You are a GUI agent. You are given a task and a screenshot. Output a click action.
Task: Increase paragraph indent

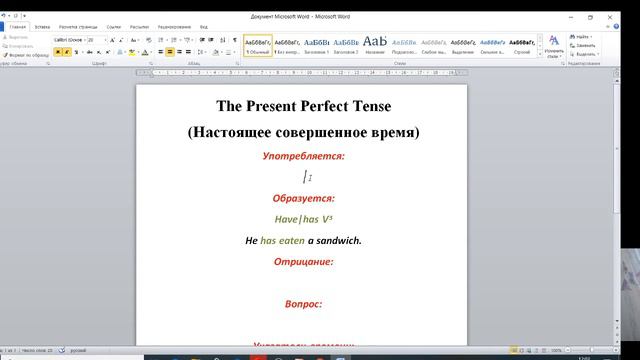point(211,40)
